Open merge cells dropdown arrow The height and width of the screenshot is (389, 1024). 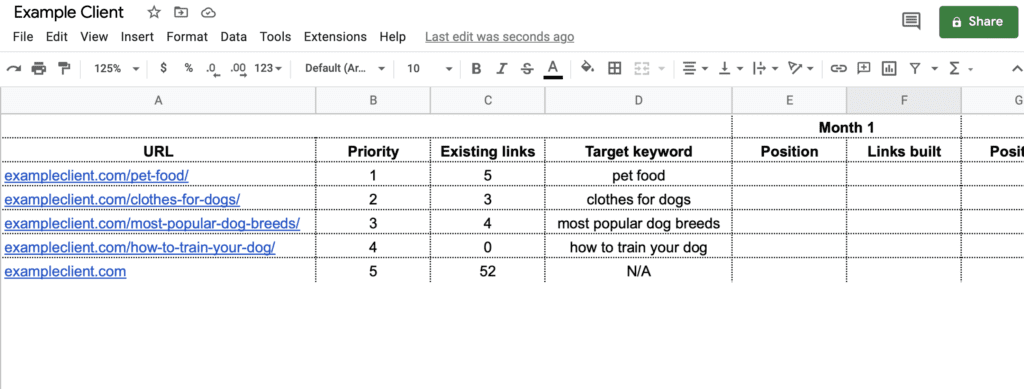coord(662,69)
